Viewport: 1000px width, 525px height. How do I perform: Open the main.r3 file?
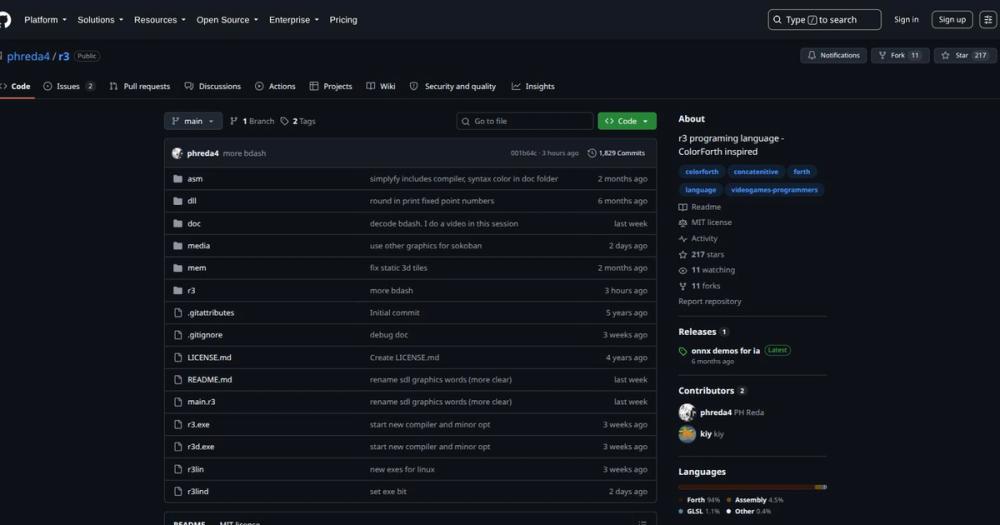coord(201,402)
